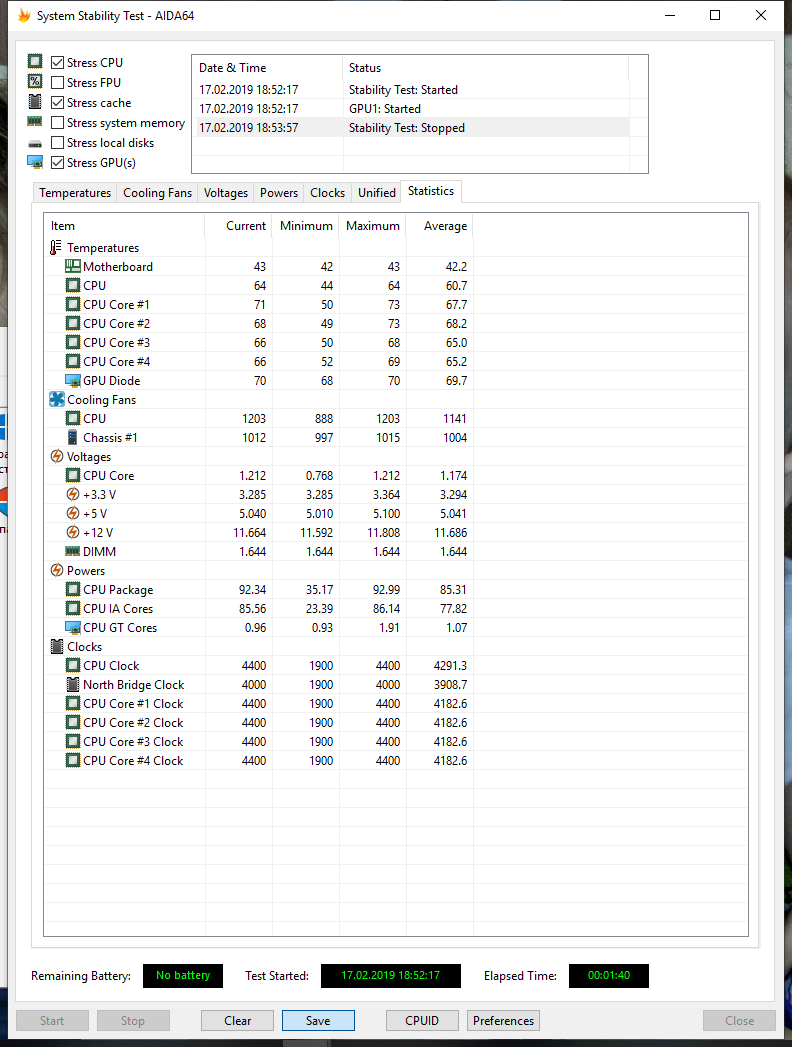The width and height of the screenshot is (792, 1047).
Task: Click the AIDA64 flame icon in title bar
Action: pos(24,15)
